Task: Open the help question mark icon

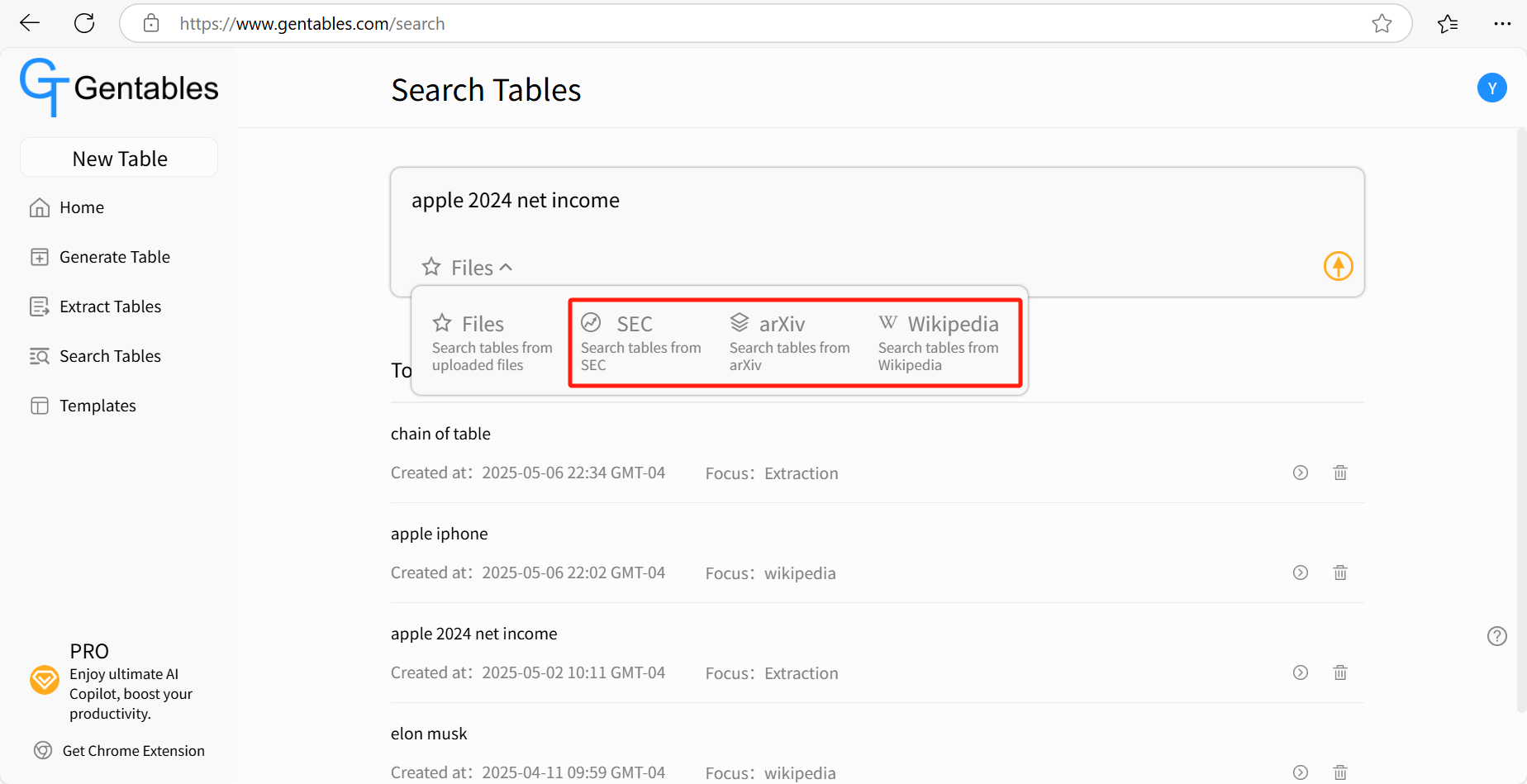Action: 1496,636
